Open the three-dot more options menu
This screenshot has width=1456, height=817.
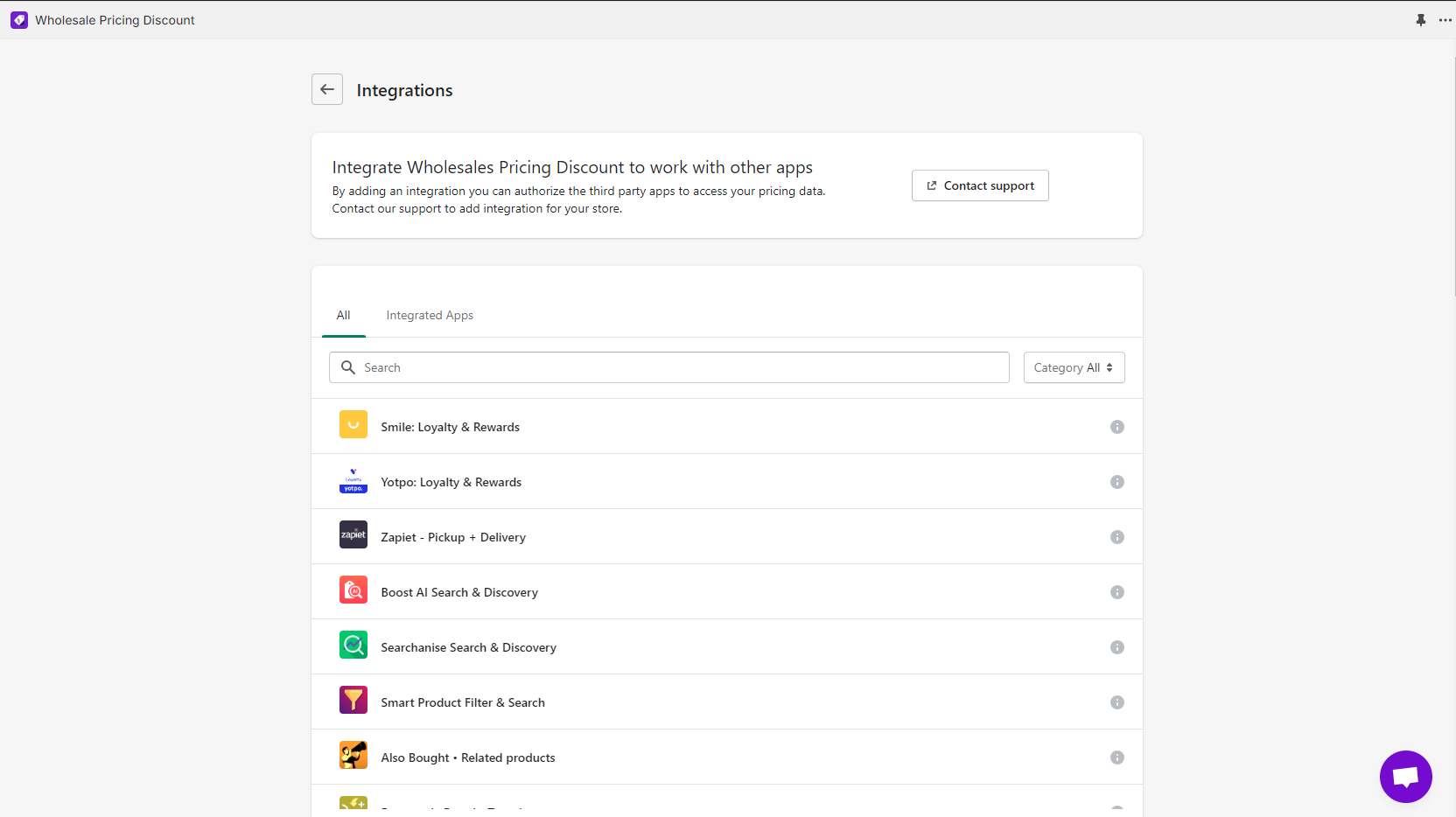1445,20
